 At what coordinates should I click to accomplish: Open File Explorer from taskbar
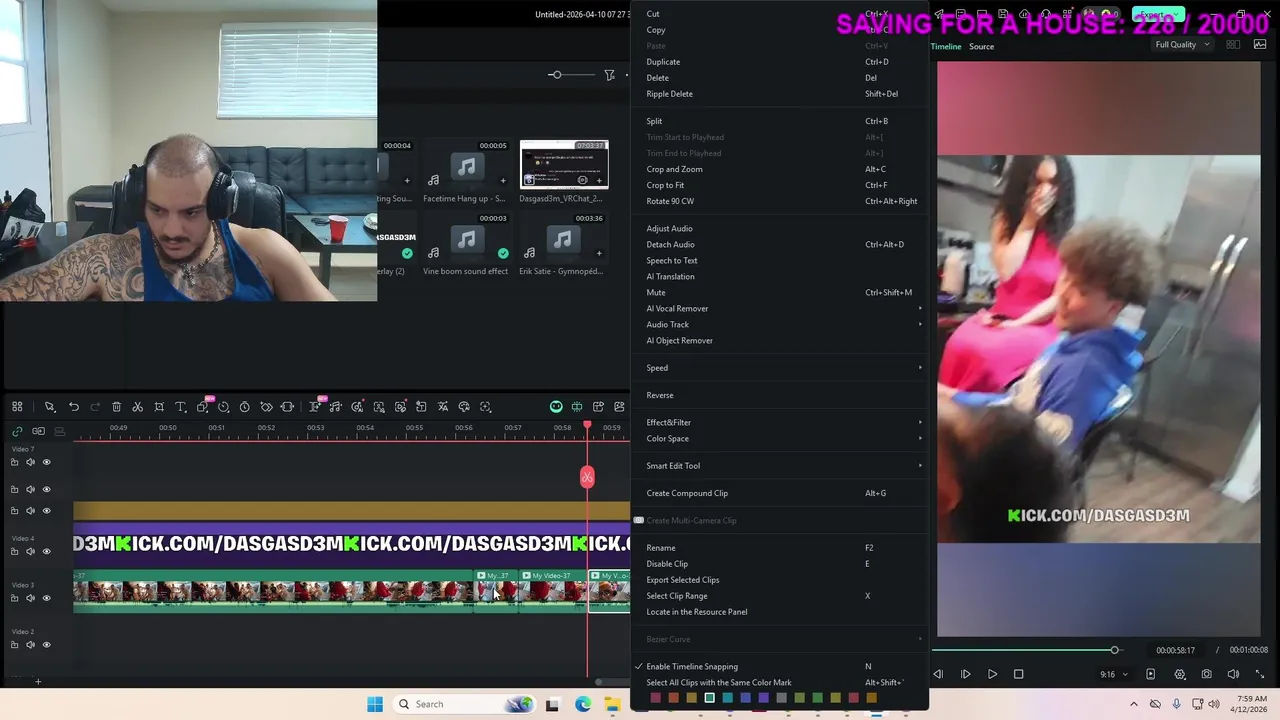[x=612, y=704]
